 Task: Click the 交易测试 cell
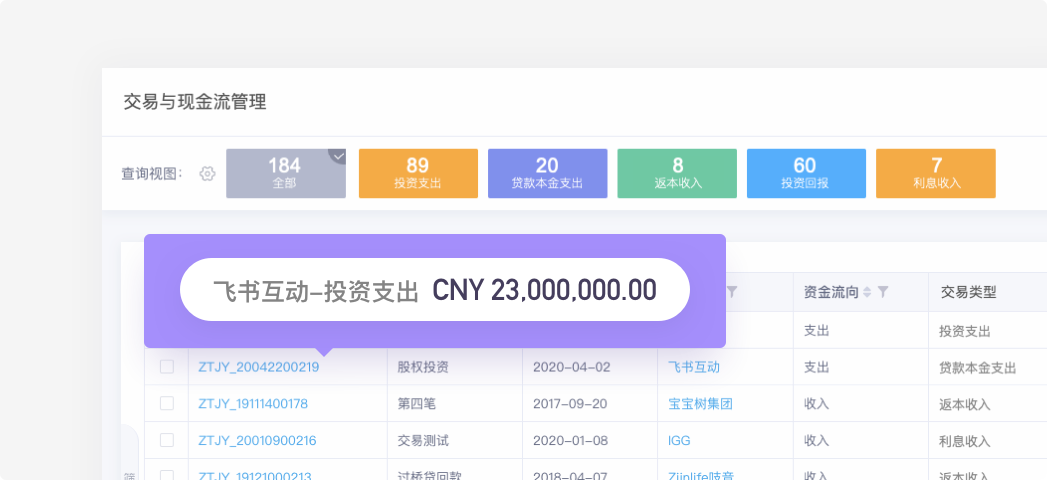coord(423,441)
